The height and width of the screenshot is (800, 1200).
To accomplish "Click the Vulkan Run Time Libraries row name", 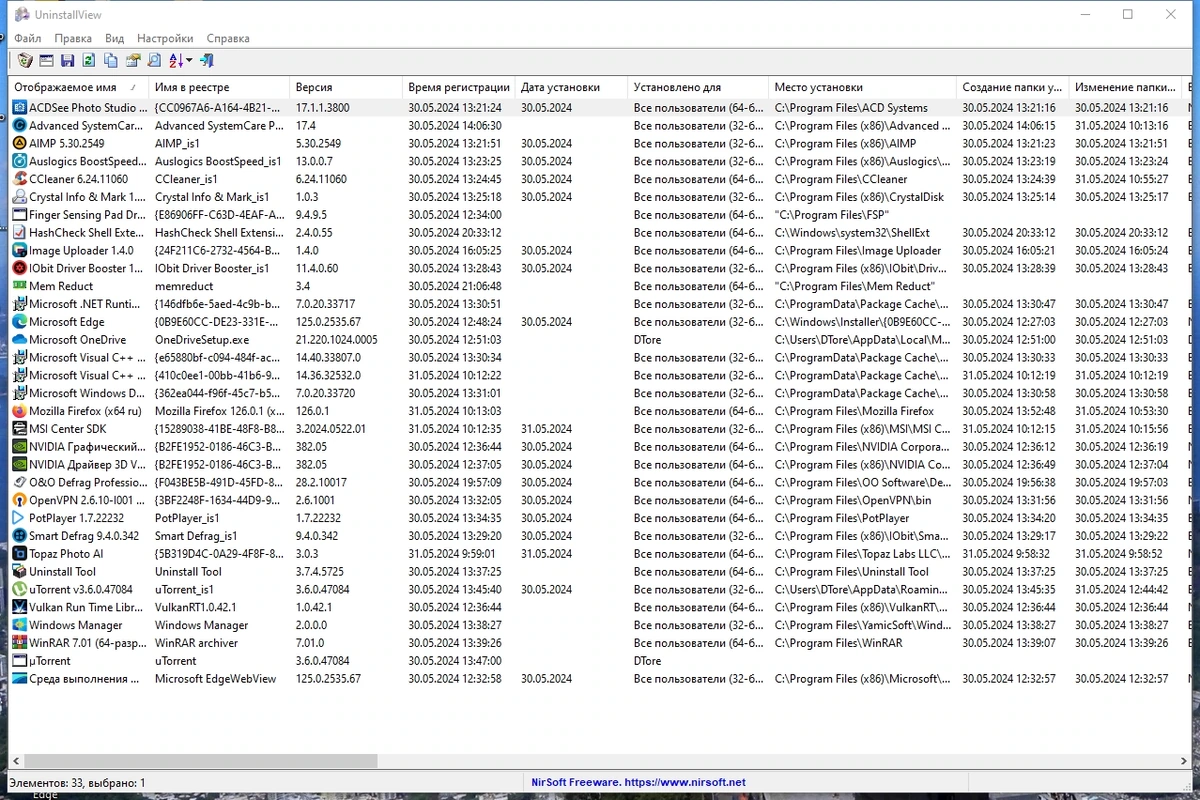I will coord(86,607).
